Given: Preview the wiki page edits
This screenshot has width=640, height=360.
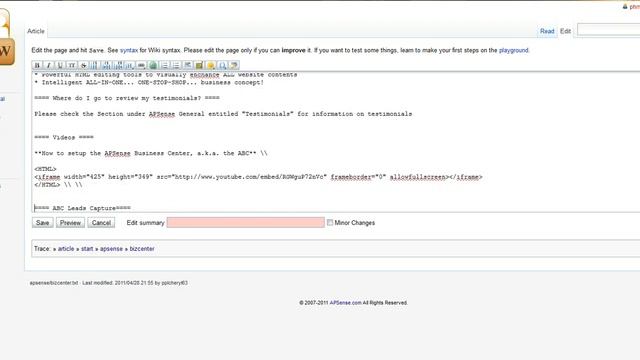Looking at the screenshot, I should click(x=70, y=223).
